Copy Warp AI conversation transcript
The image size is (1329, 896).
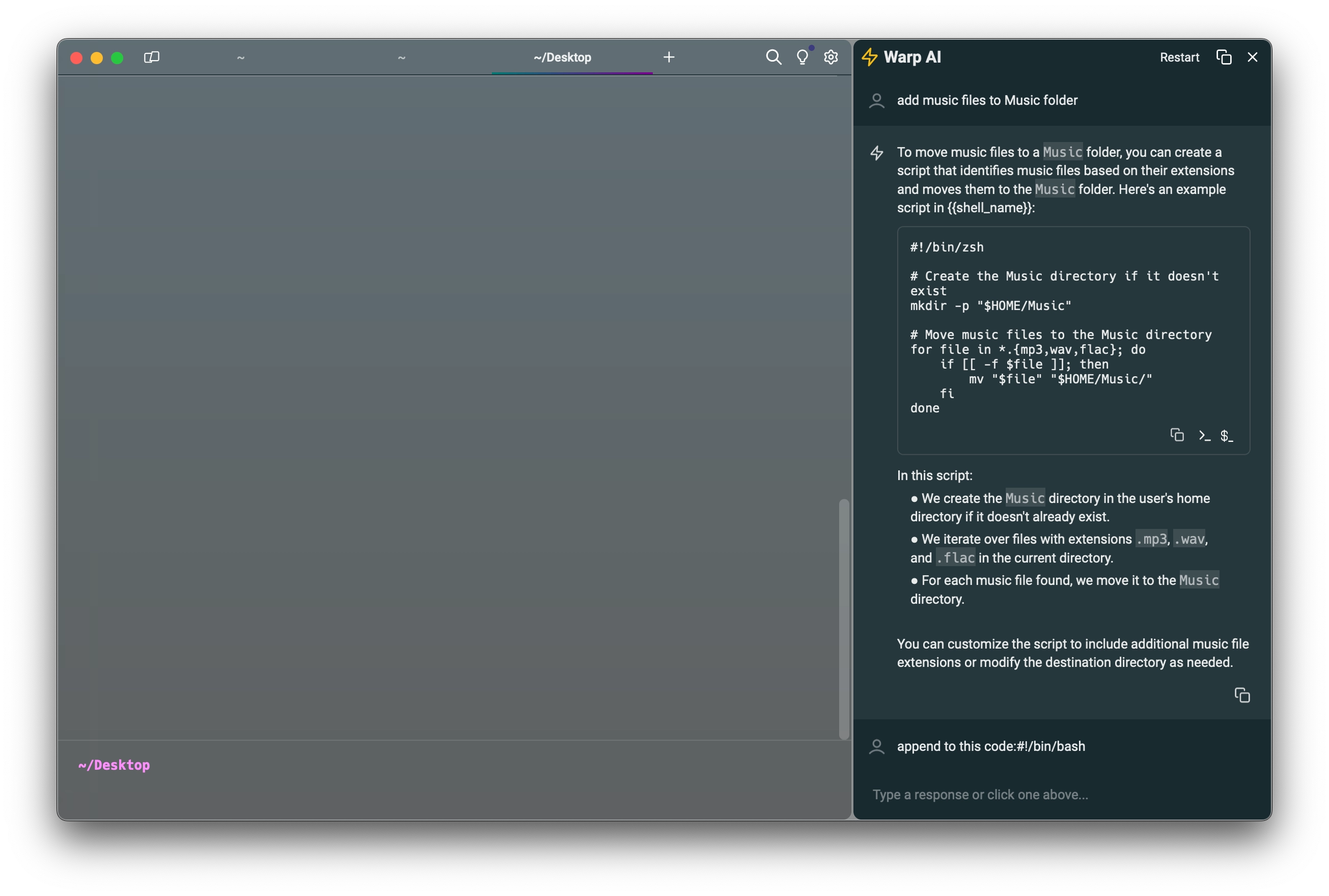coord(1223,57)
